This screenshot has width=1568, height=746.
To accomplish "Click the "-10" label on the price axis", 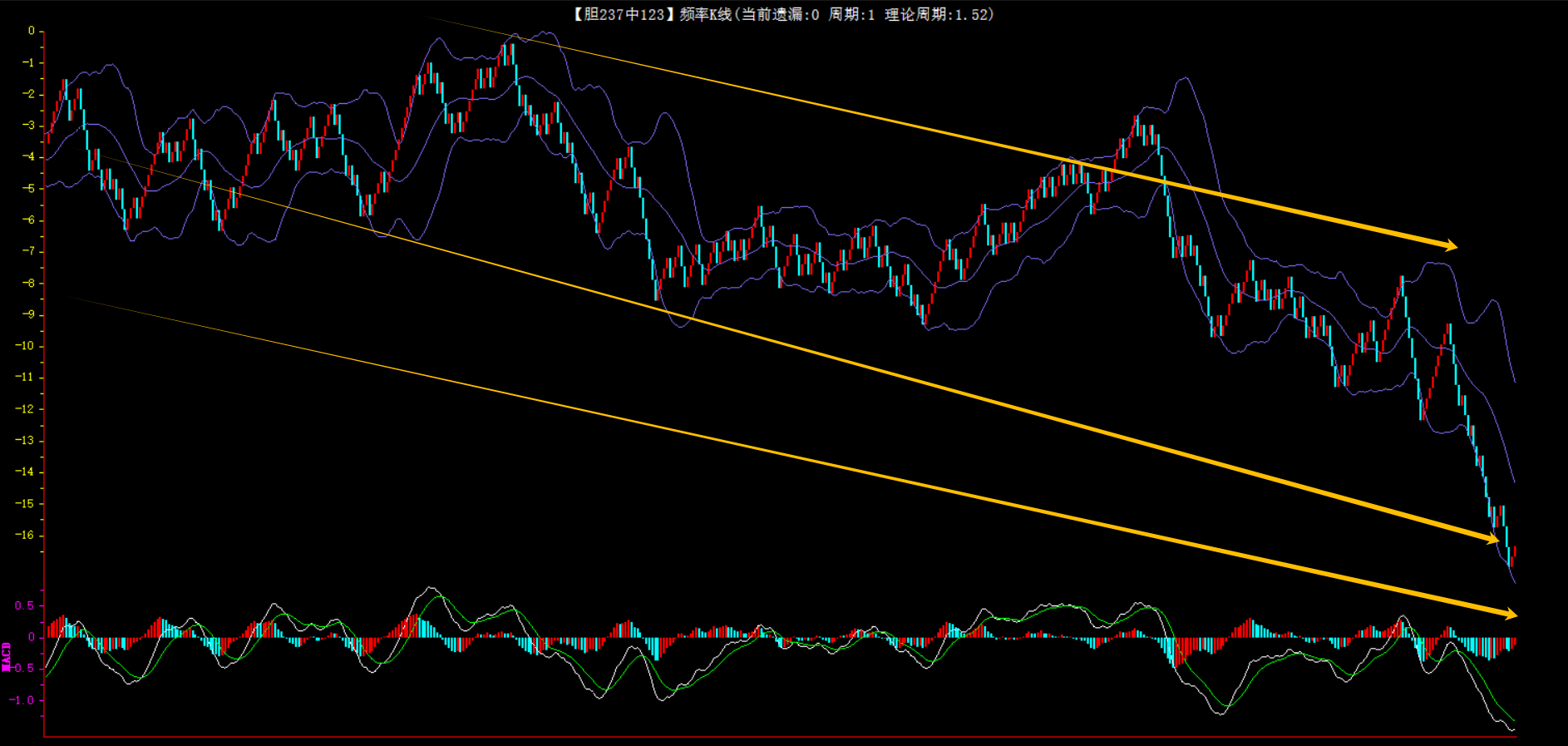I will (25, 346).
